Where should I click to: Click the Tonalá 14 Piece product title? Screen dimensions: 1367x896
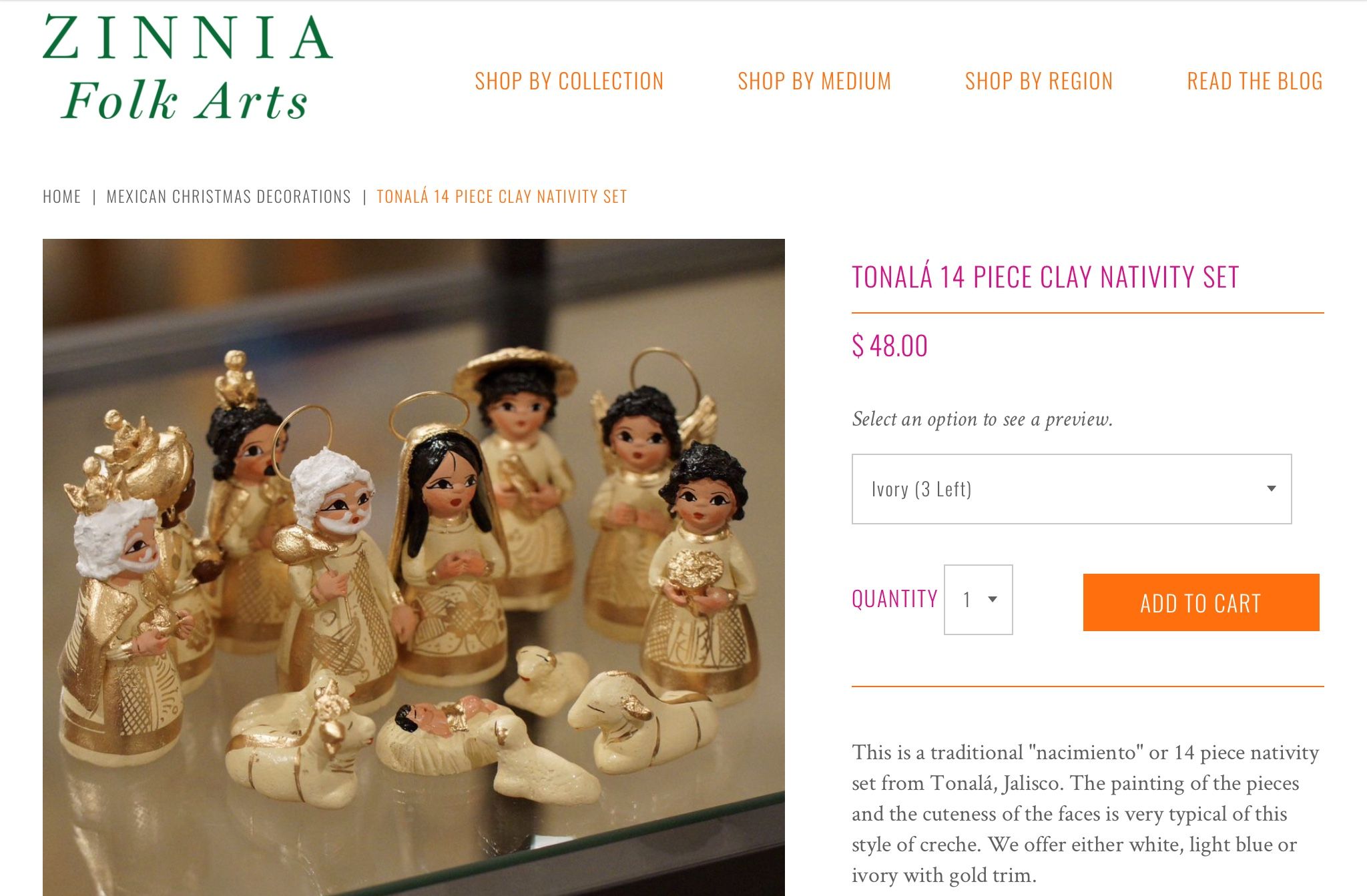(x=1045, y=278)
